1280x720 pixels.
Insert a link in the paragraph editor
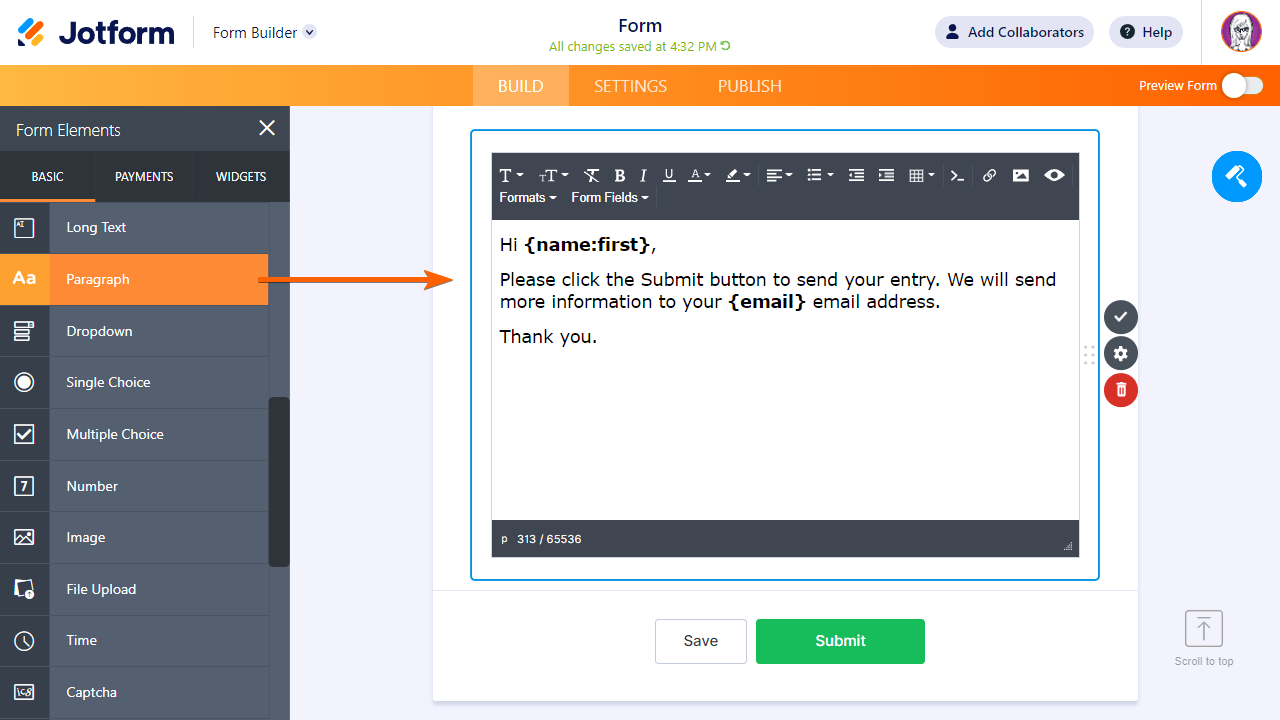tap(989, 175)
